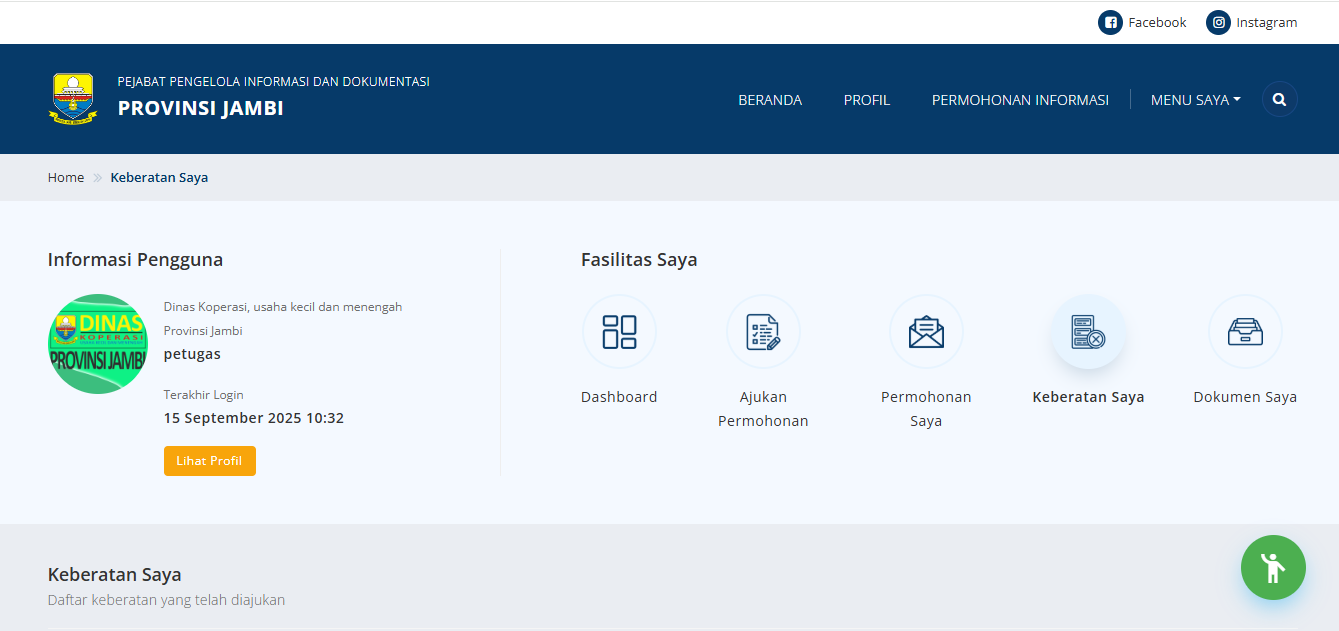Open the green accessibility button
The height and width of the screenshot is (631, 1339).
pyautogui.click(x=1273, y=568)
